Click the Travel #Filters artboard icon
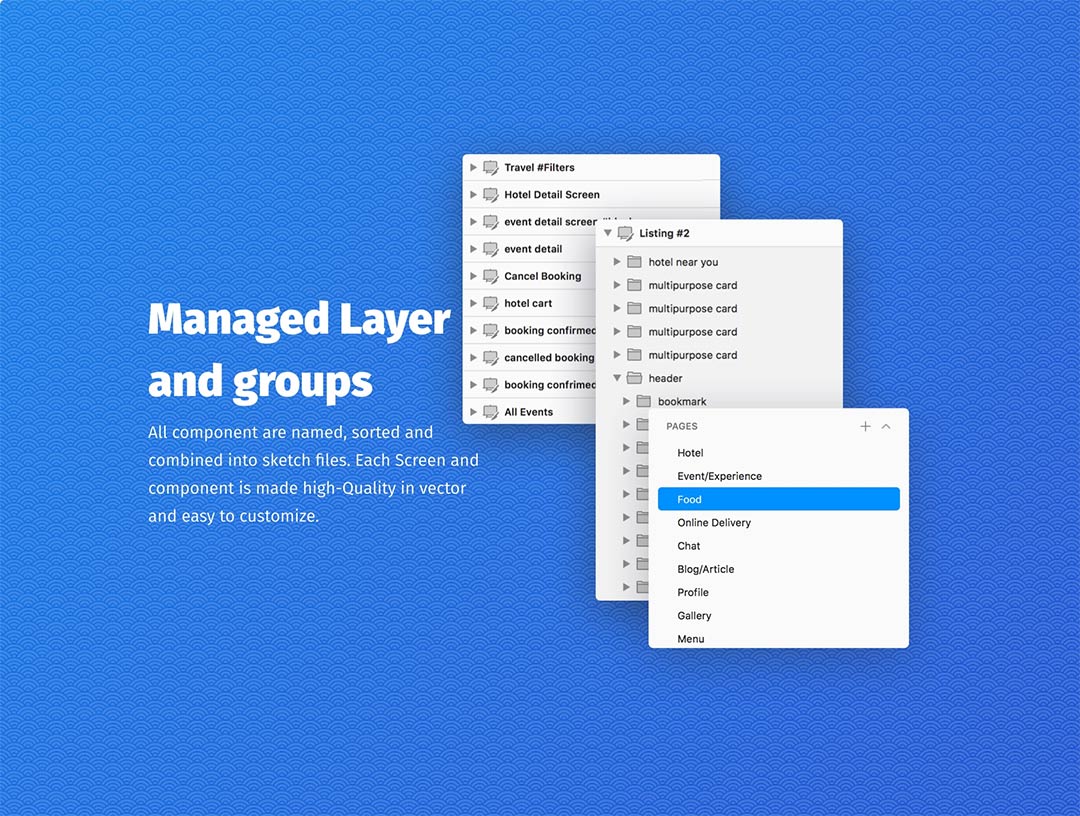 pos(490,168)
